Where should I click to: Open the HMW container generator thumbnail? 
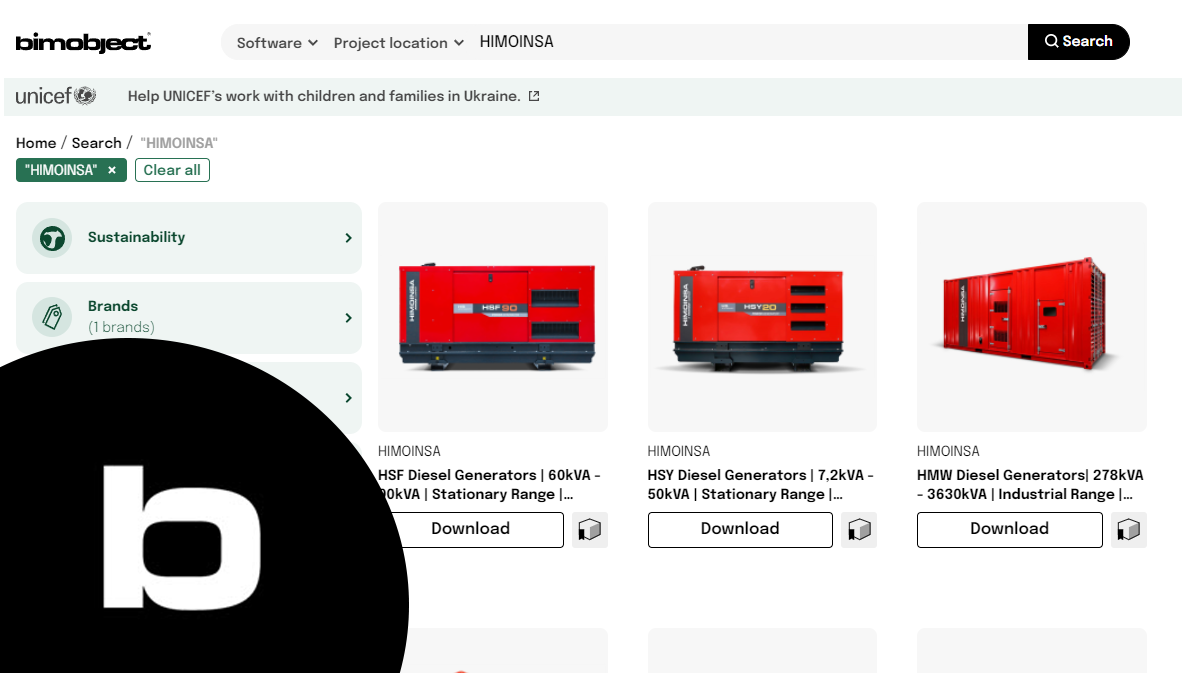point(1031,317)
